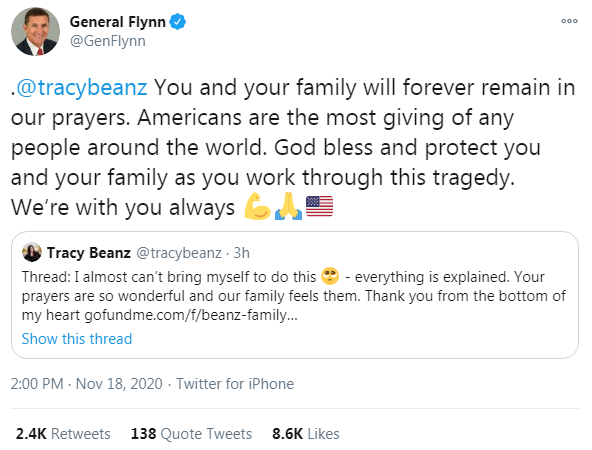Click Tracy Beanz's small avatar
This screenshot has height=450, width=592.
32,252
